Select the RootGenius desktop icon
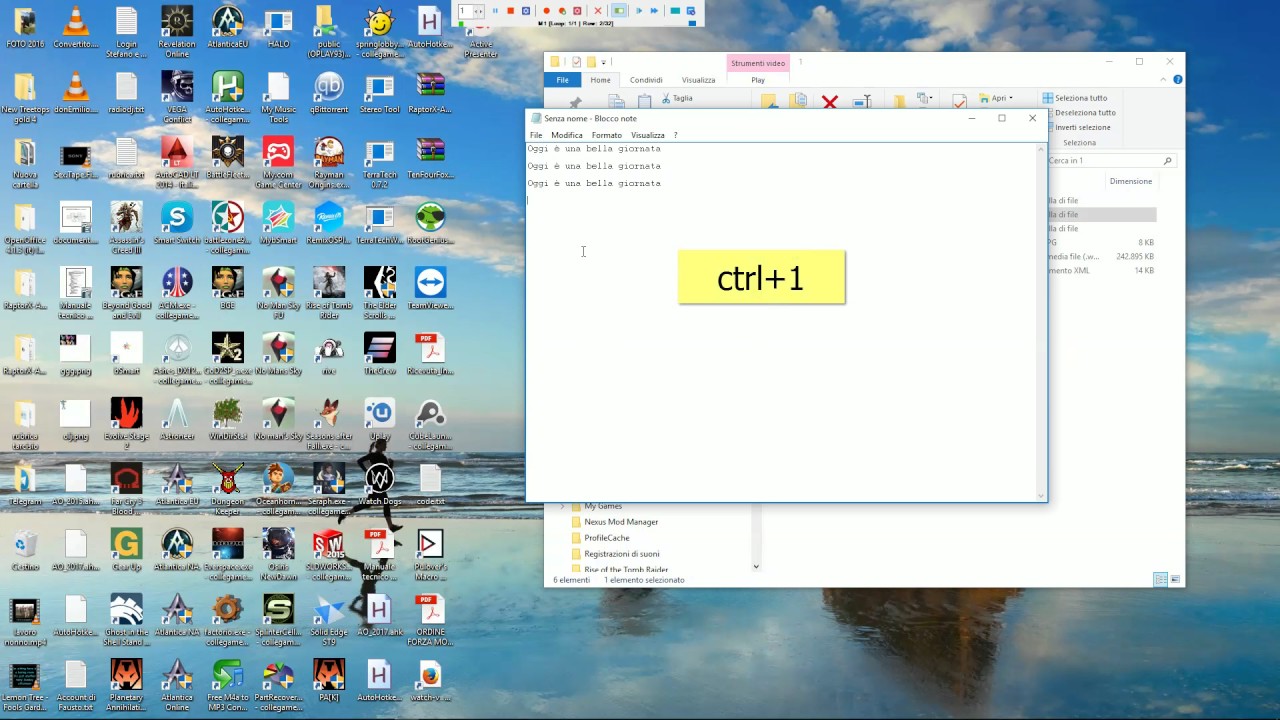This screenshot has height=720, width=1280. pyautogui.click(x=430, y=223)
